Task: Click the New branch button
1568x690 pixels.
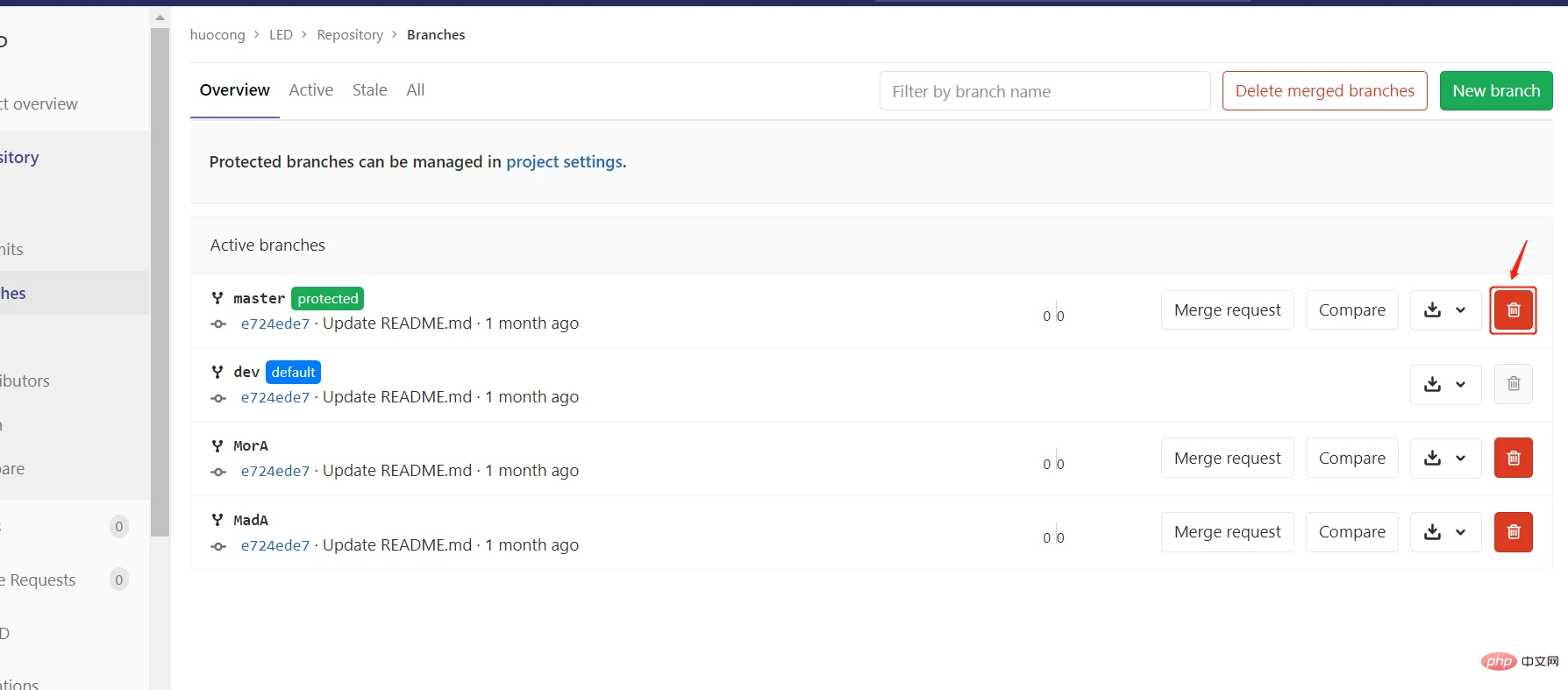Action: click(x=1495, y=91)
